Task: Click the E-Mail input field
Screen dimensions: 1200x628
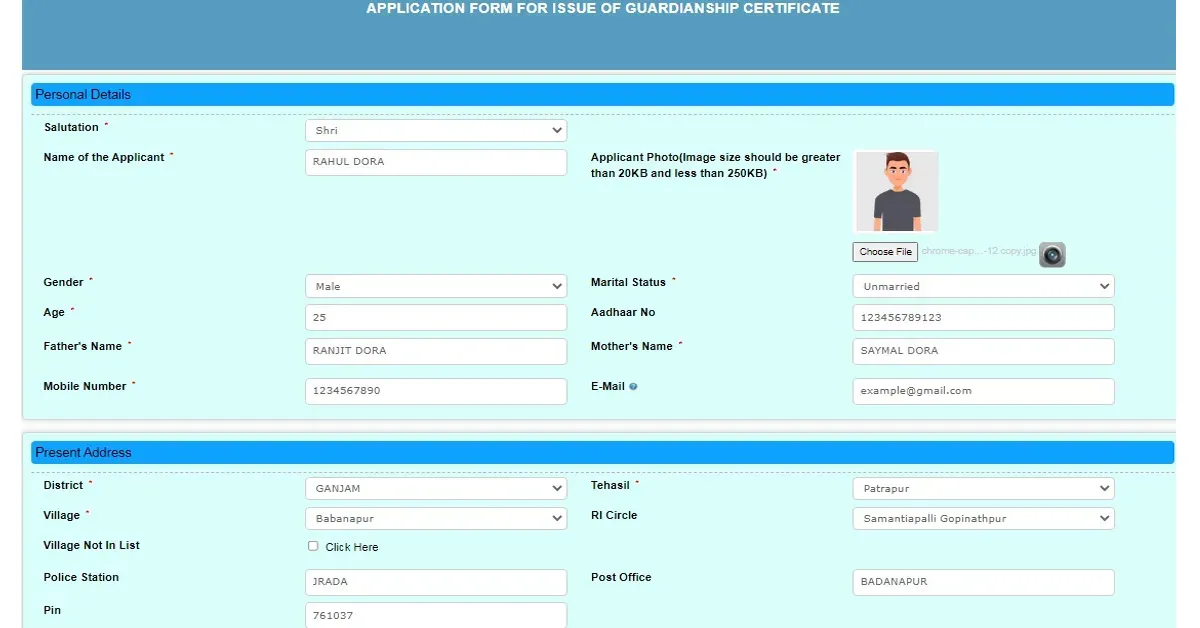Action: point(983,391)
